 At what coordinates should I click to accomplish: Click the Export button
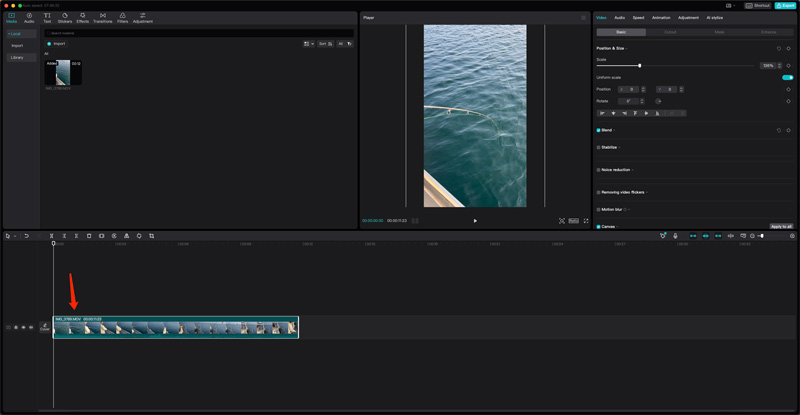tap(785, 5)
